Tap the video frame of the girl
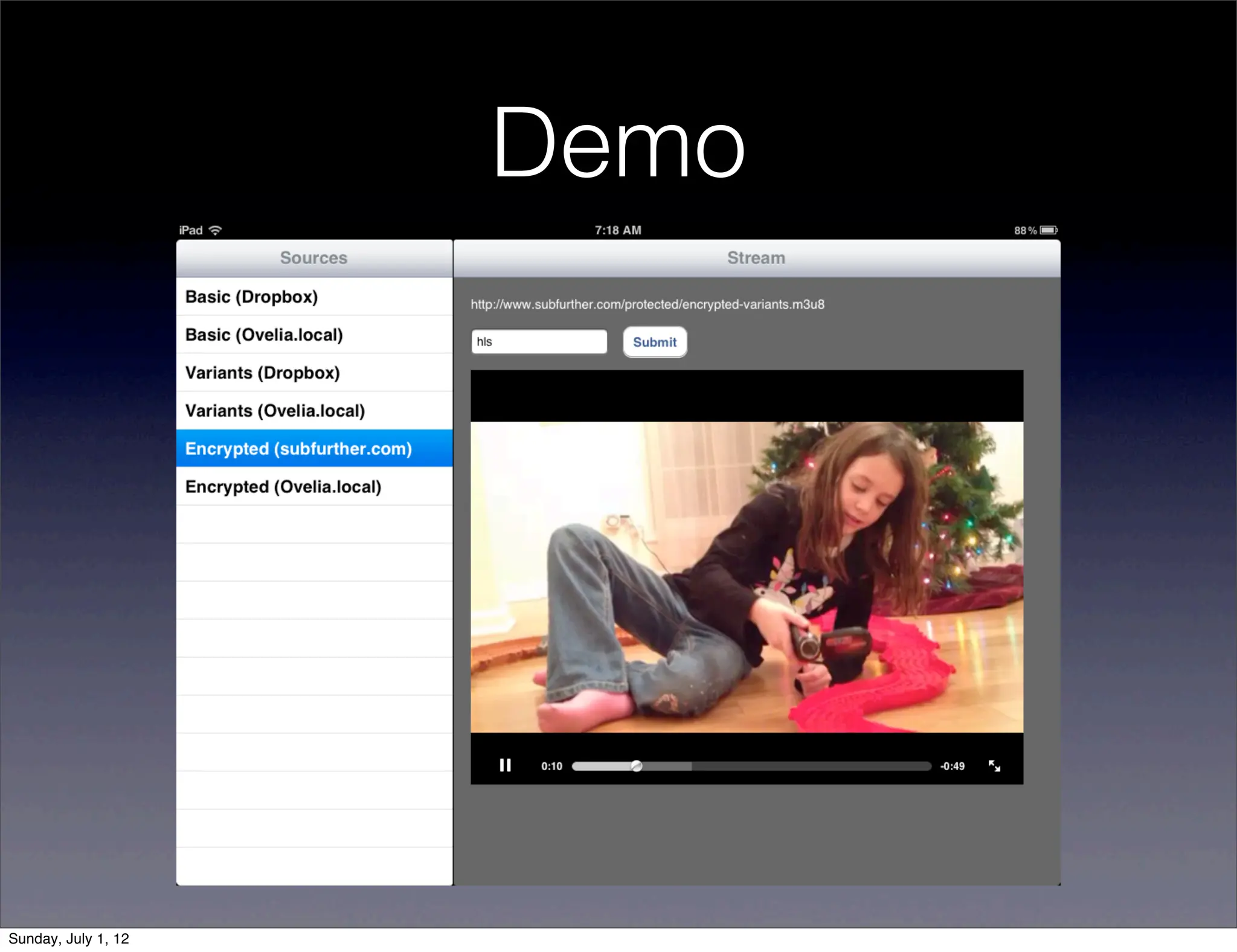1237x952 pixels. tap(747, 577)
